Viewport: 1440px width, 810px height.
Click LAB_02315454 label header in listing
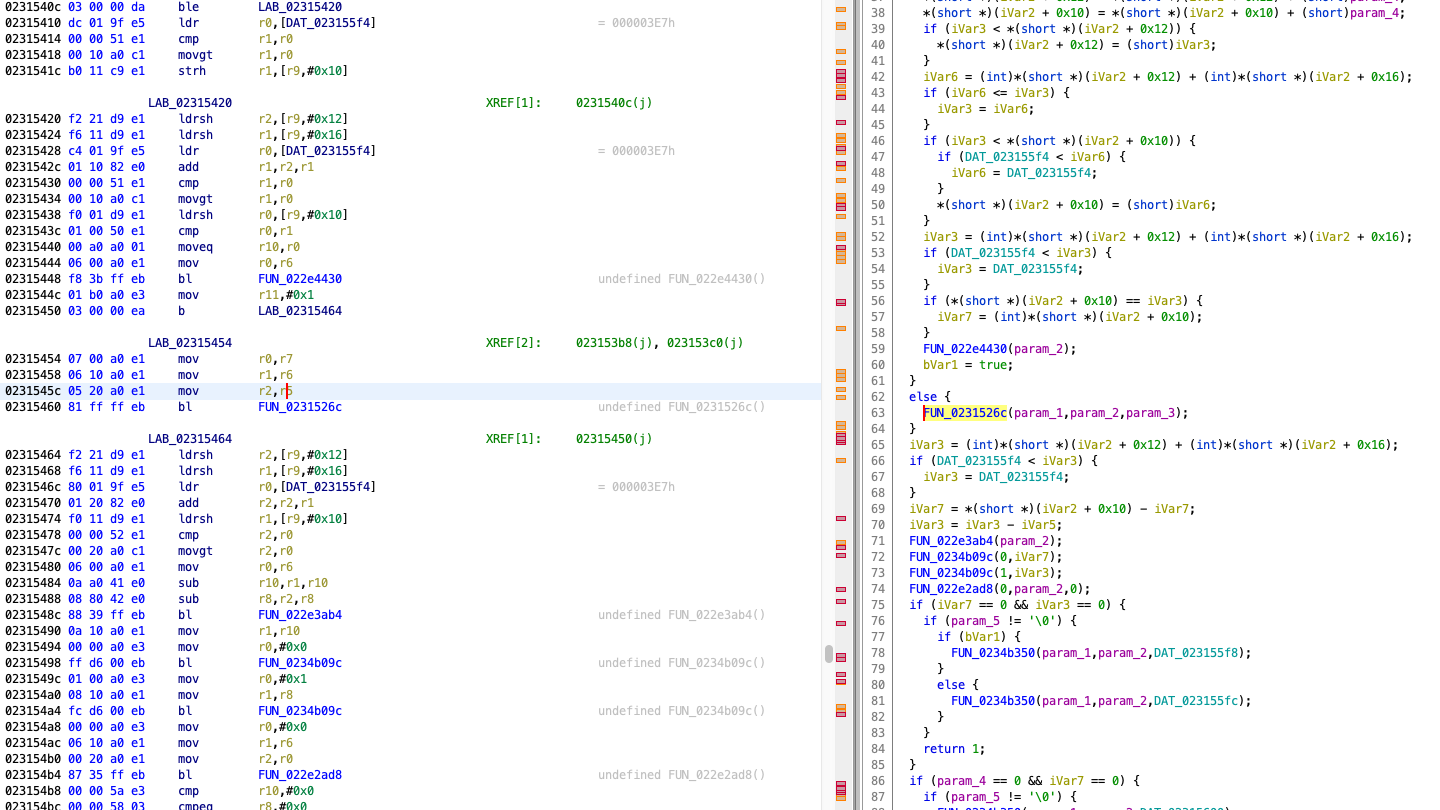pos(190,343)
